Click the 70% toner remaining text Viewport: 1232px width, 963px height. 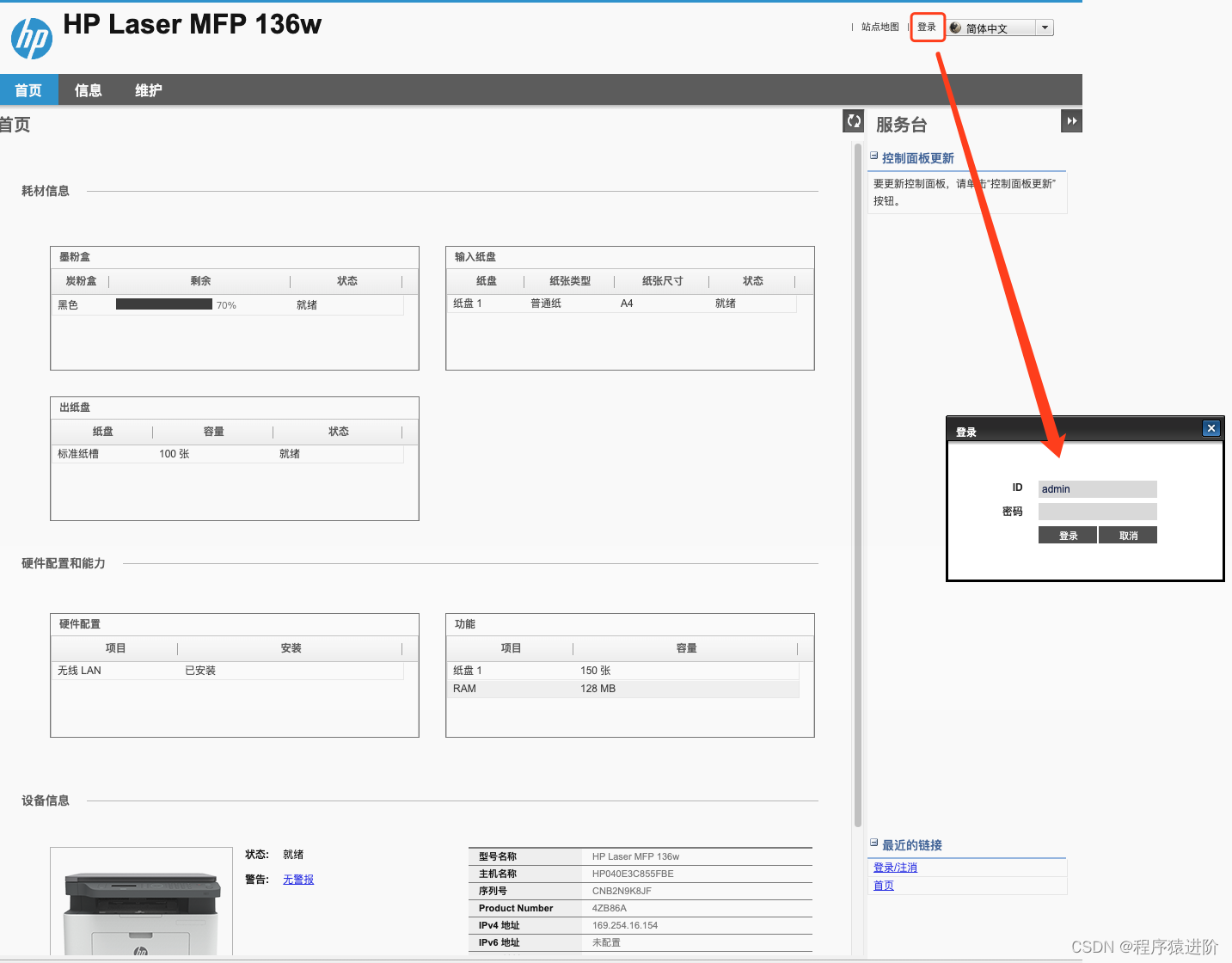click(226, 305)
